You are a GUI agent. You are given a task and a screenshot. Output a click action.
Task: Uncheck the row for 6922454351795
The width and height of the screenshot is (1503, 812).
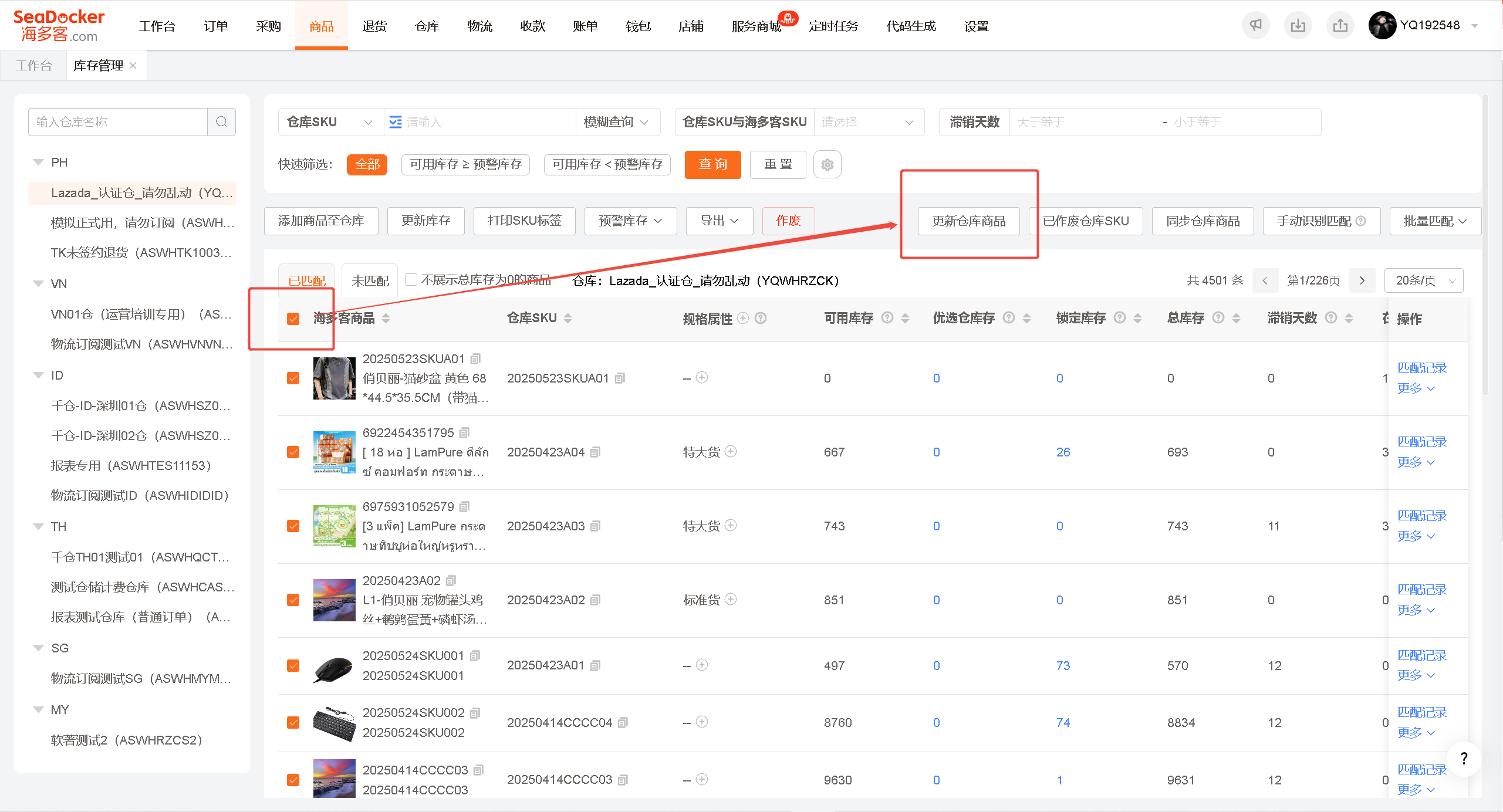pyautogui.click(x=293, y=452)
